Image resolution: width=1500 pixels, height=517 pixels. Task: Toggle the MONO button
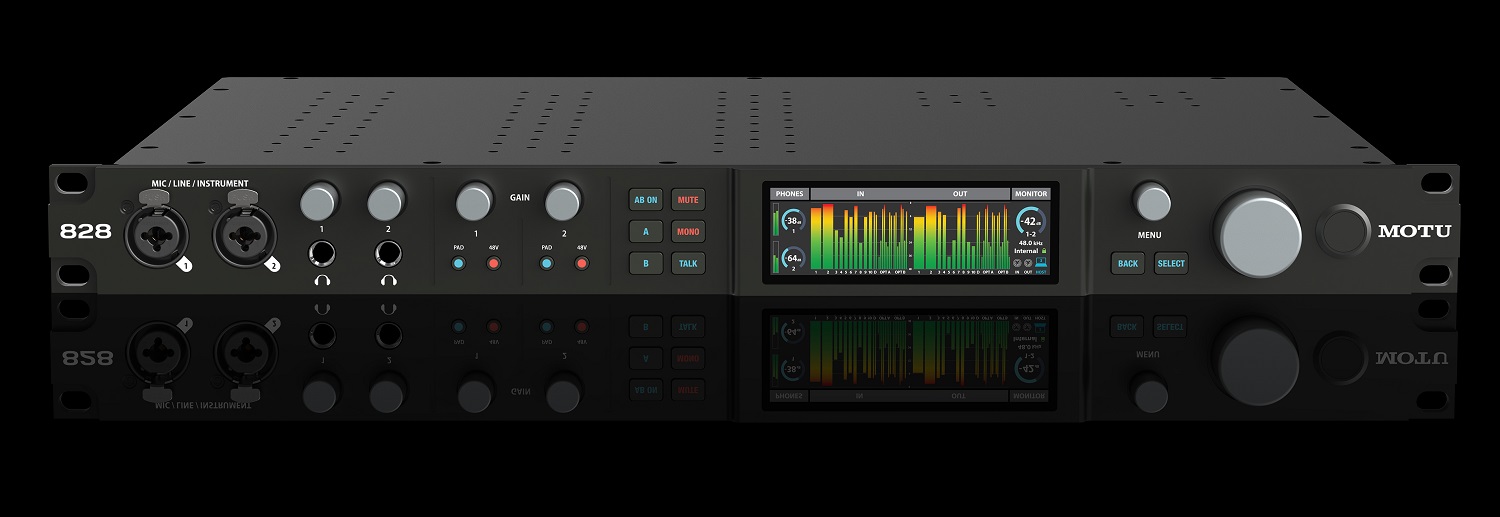(x=688, y=232)
